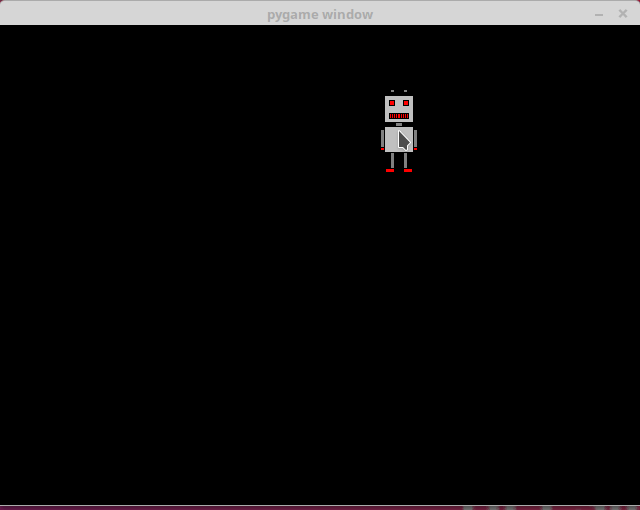Click the robot's right red foot
Image resolution: width=640 pixels, height=510 pixels.
pyautogui.click(x=408, y=170)
